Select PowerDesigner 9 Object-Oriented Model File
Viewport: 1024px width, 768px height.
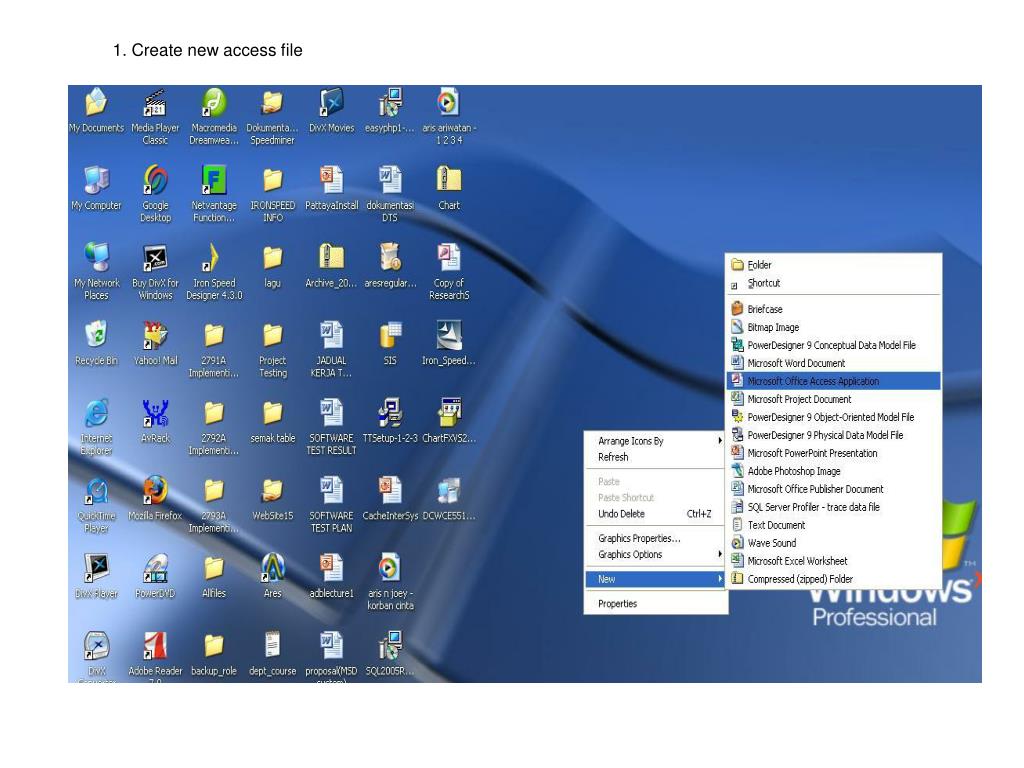tap(834, 417)
